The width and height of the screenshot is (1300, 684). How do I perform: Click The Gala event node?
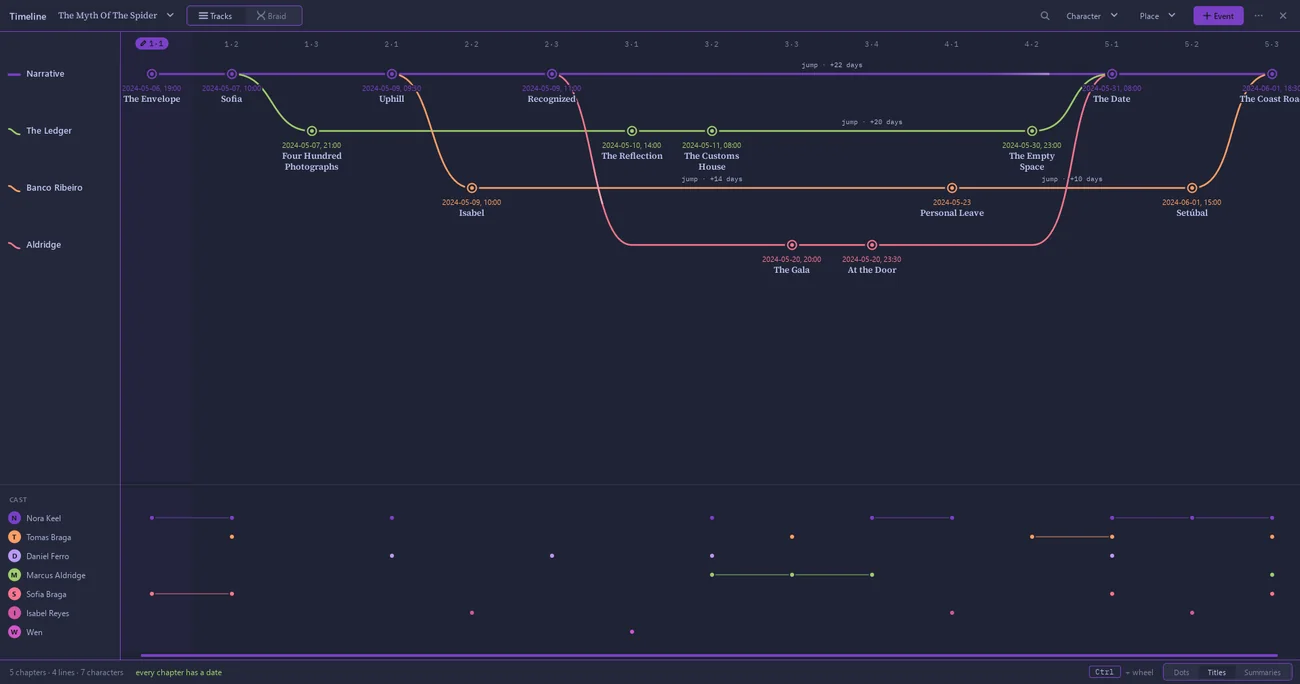coord(792,245)
